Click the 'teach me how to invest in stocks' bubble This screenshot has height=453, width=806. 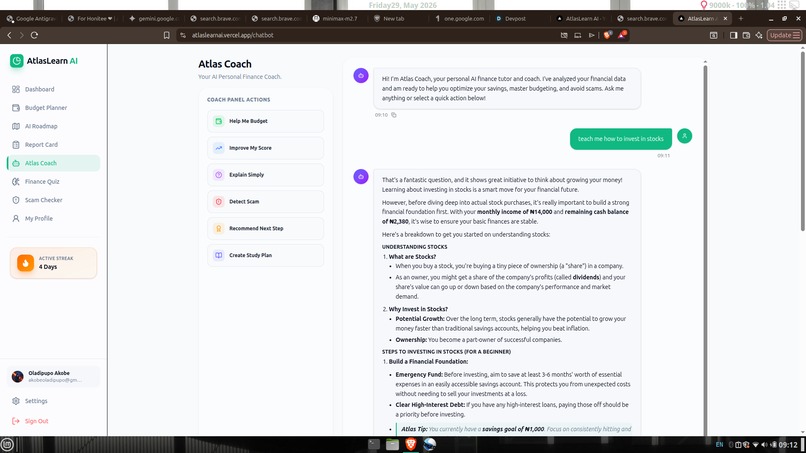coord(620,139)
